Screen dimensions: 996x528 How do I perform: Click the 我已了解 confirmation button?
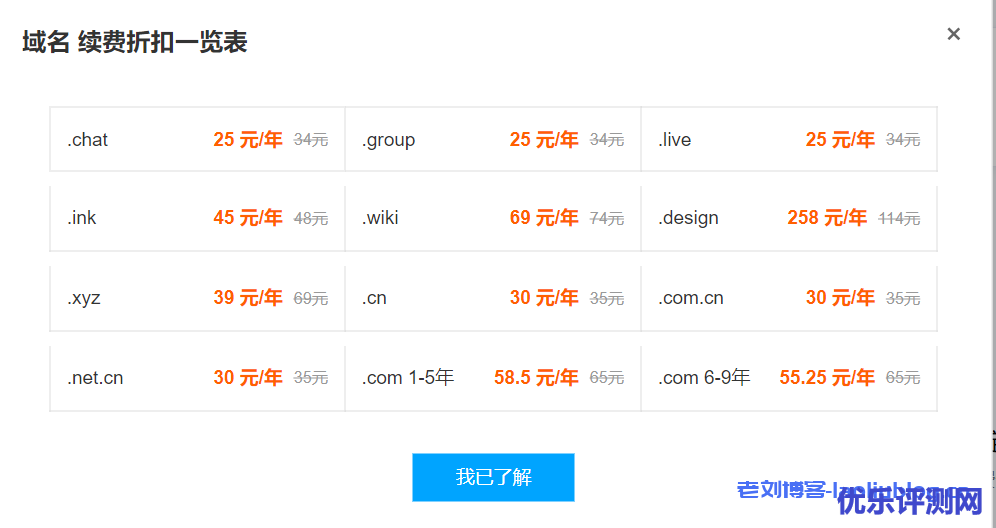(x=493, y=477)
